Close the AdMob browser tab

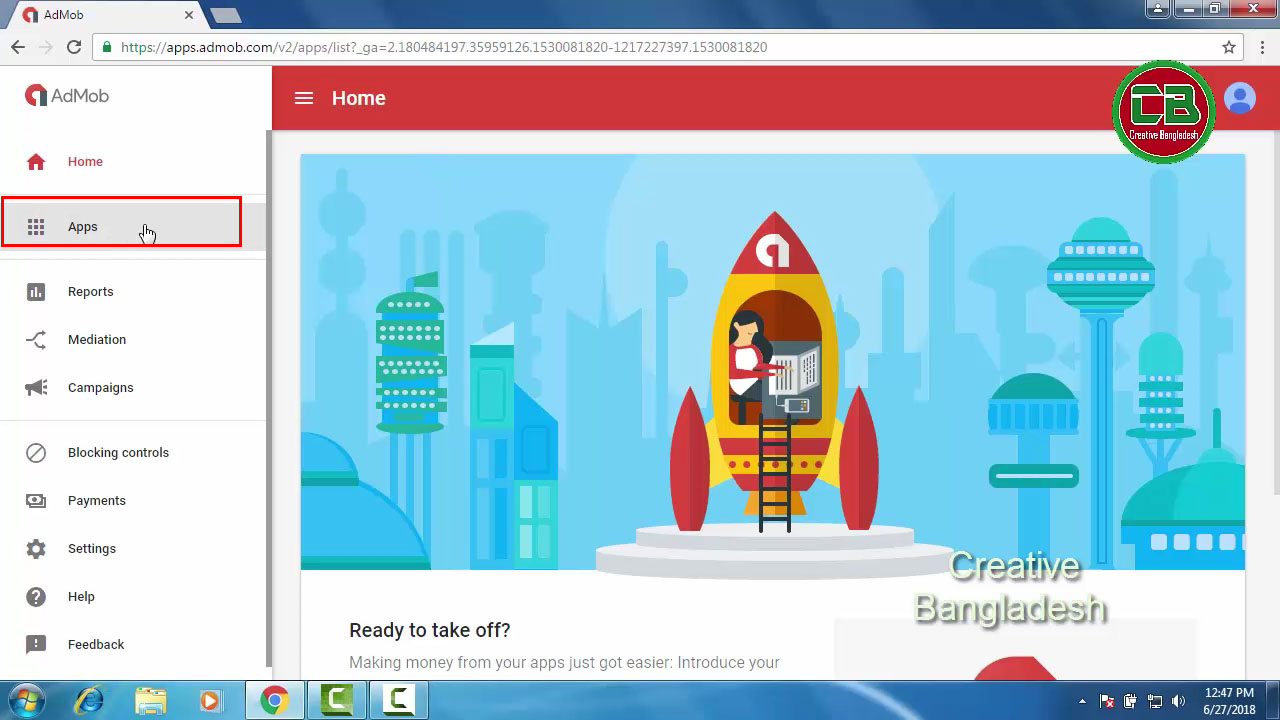[x=188, y=16]
